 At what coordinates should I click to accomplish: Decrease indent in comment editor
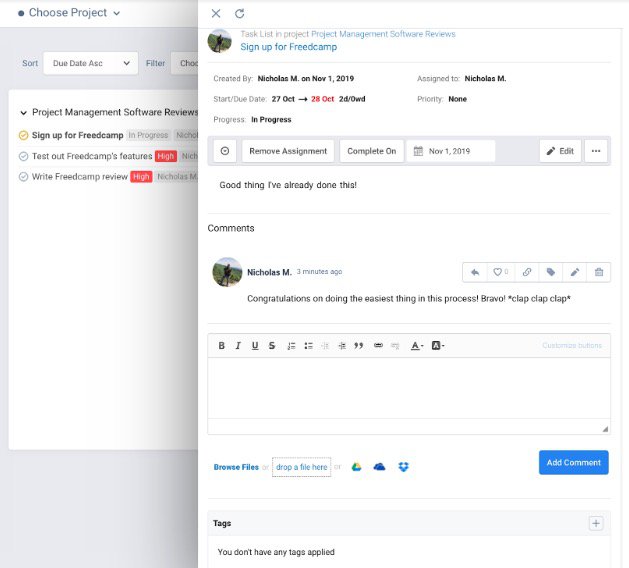(x=325, y=346)
